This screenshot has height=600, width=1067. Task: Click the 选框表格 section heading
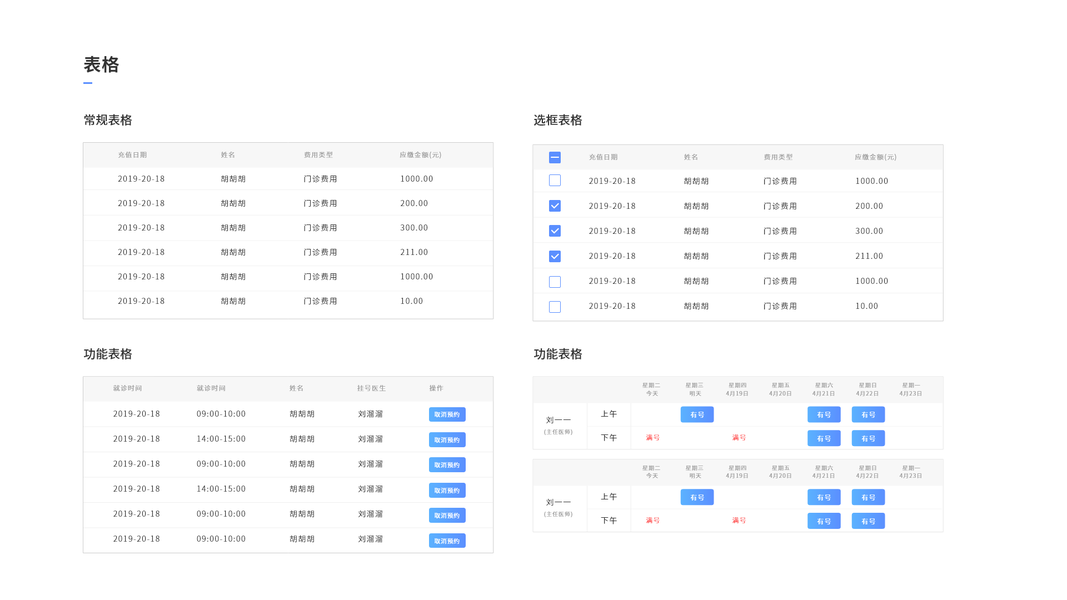tap(557, 120)
